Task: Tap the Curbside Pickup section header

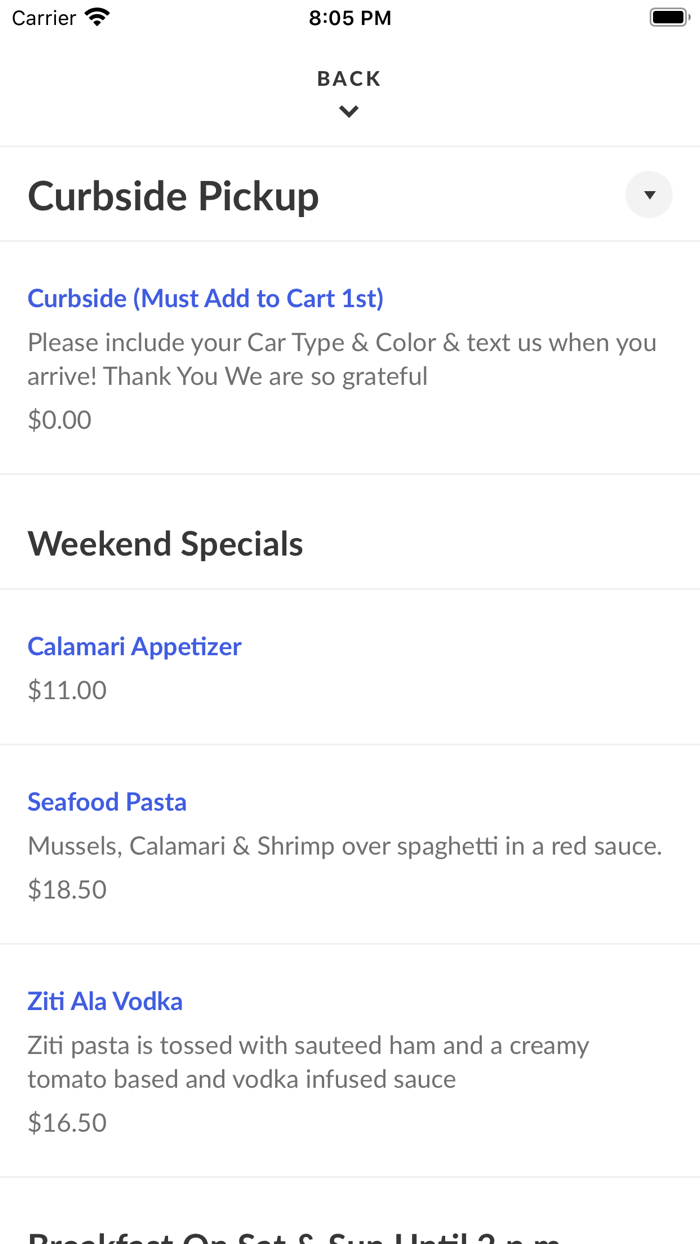Action: pyautogui.click(x=173, y=196)
